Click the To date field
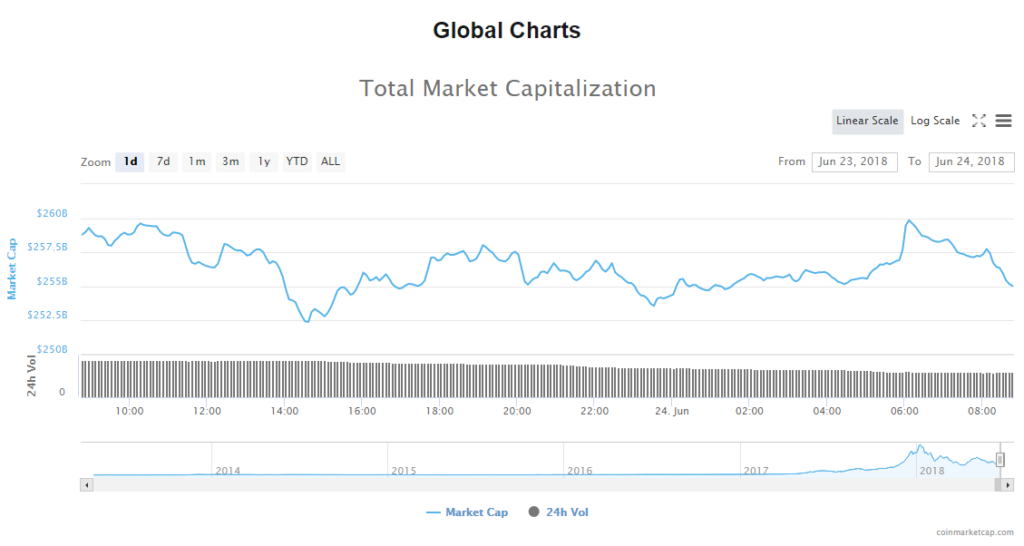 [971, 162]
